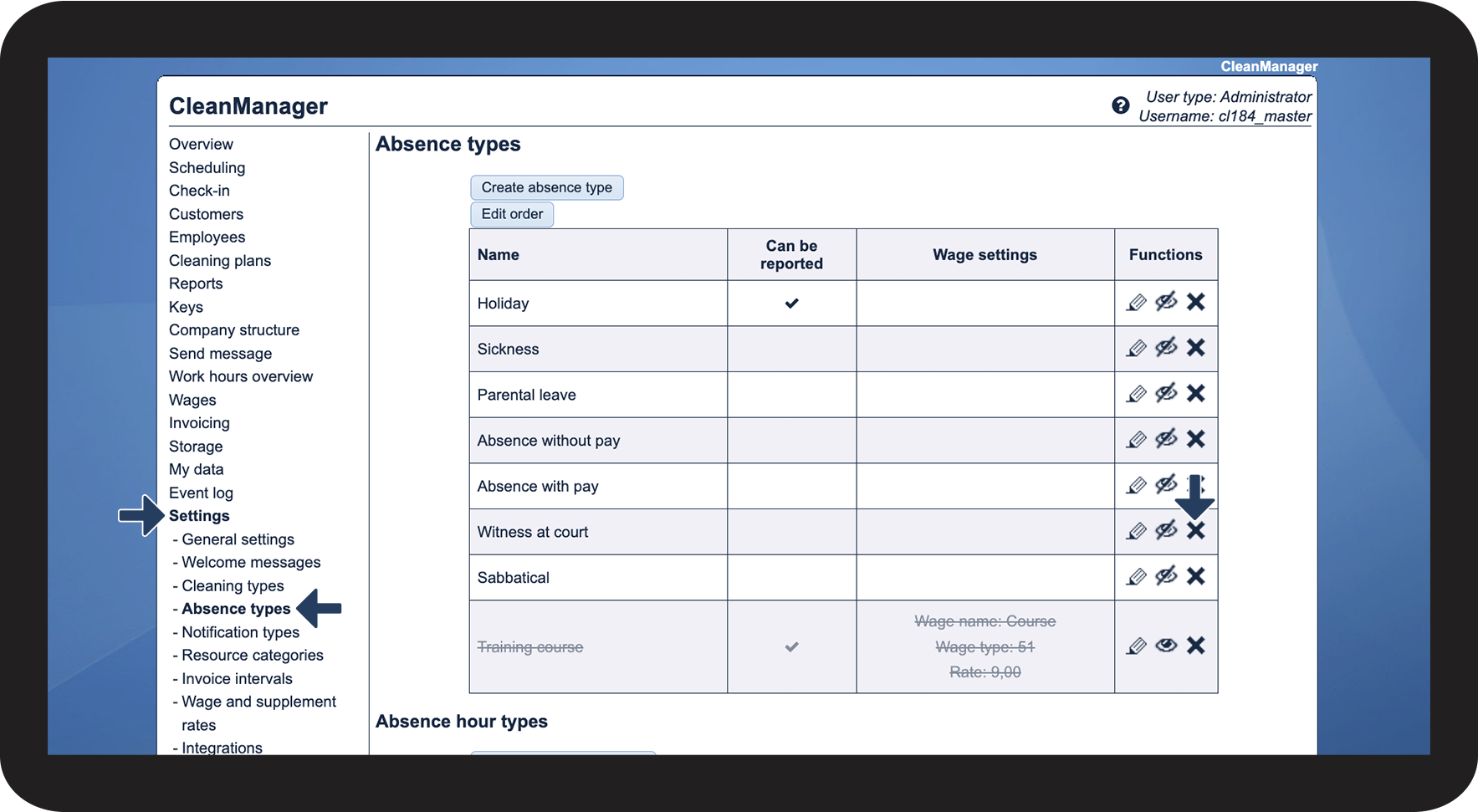Screen dimensions: 1478x812
Task: Hide the Sabbatical absence type
Action: (1166, 576)
